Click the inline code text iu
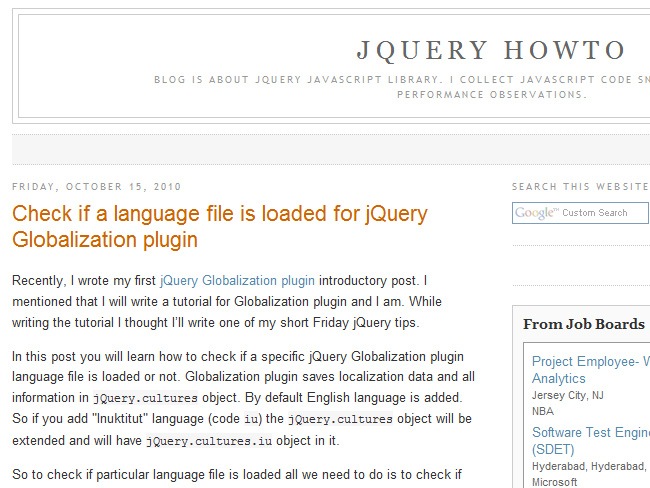Viewport: 650px width, 488px height. [x=251, y=419]
